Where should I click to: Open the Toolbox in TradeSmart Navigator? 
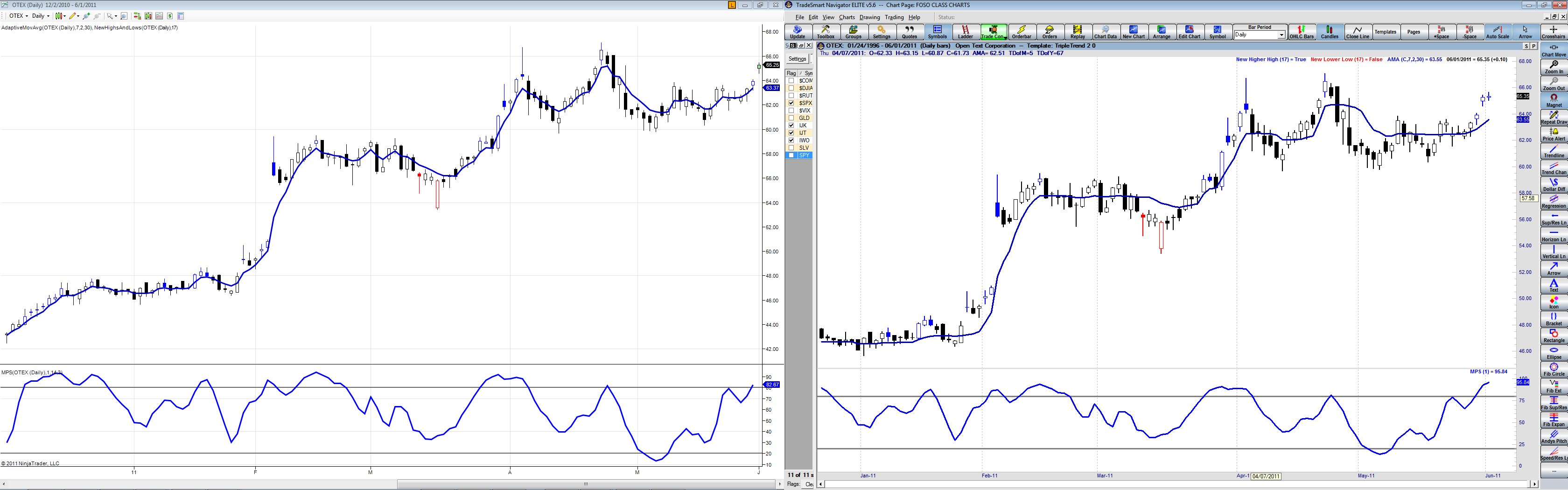pyautogui.click(x=826, y=32)
